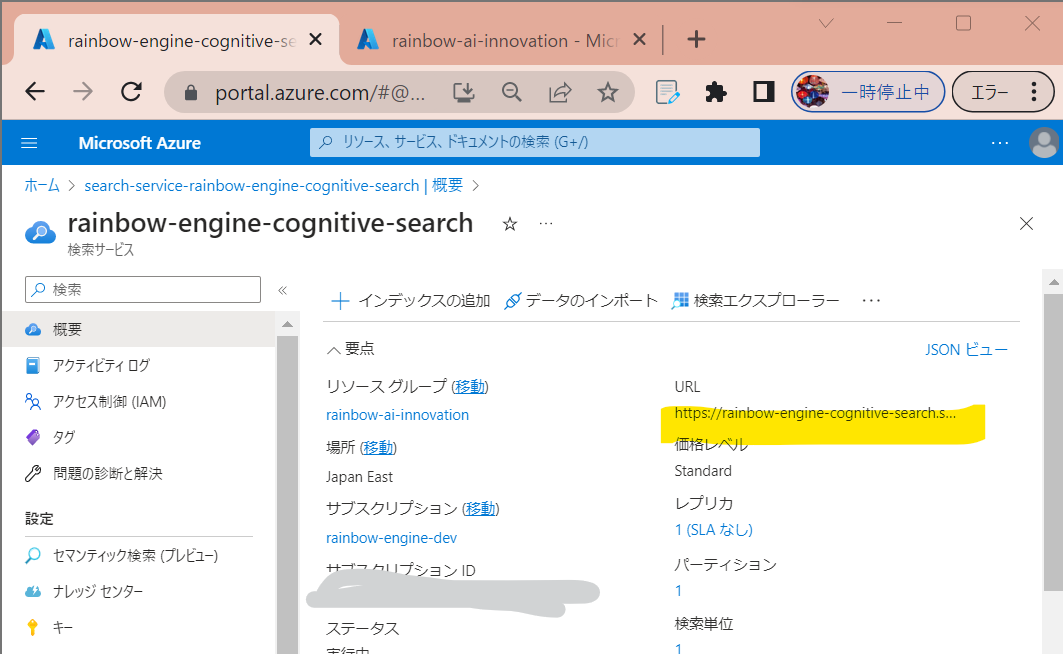The width and height of the screenshot is (1063, 654).
Task: Toggle the browser side panel icon
Action: coord(764,91)
